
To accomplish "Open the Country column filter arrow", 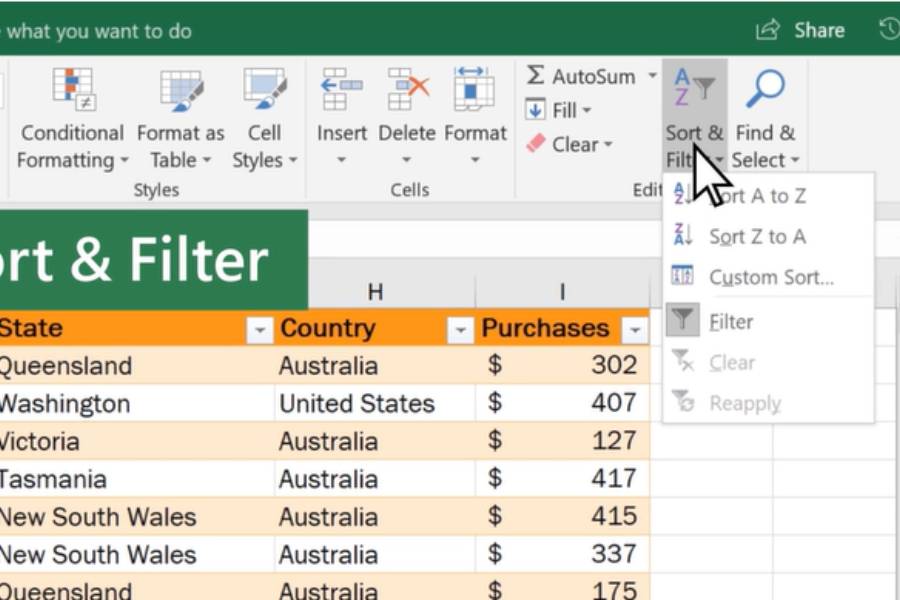I will click(460, 330).
